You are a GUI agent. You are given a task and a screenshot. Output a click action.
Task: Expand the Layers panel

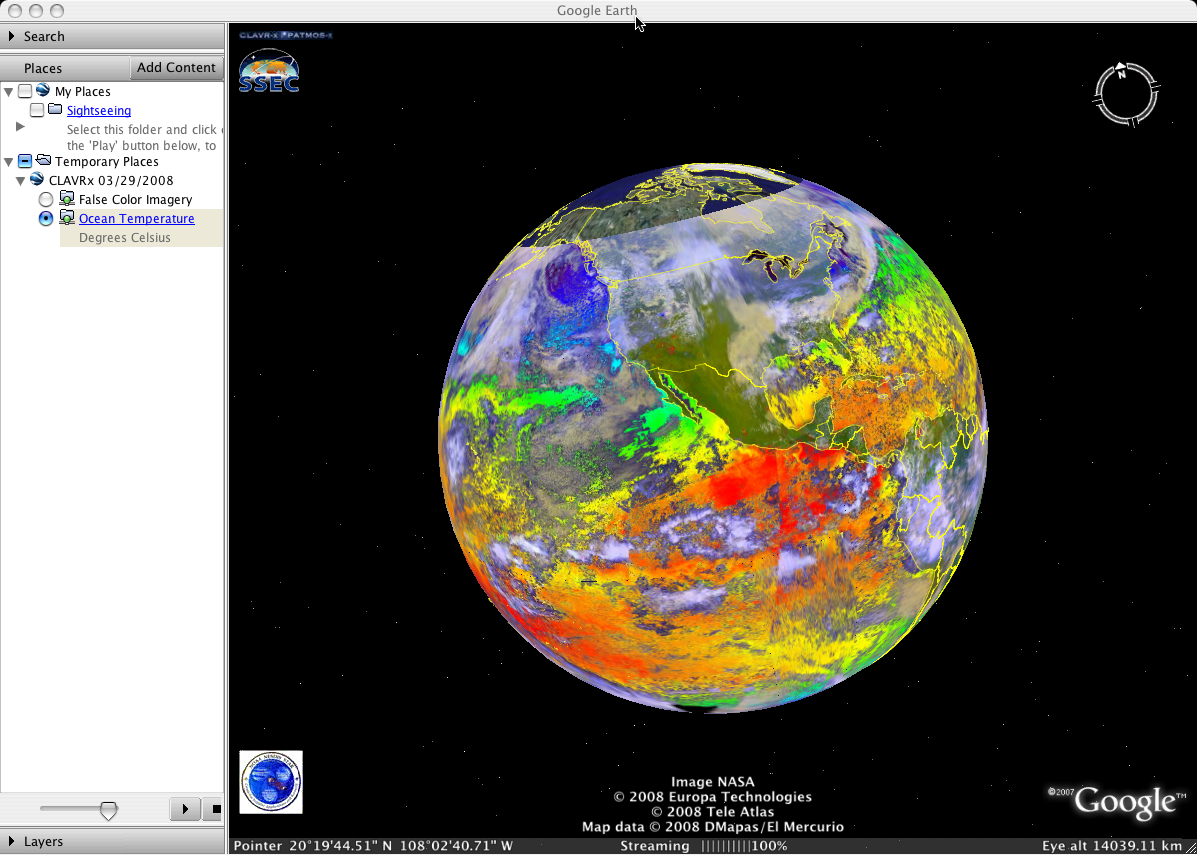click(11, 841)
